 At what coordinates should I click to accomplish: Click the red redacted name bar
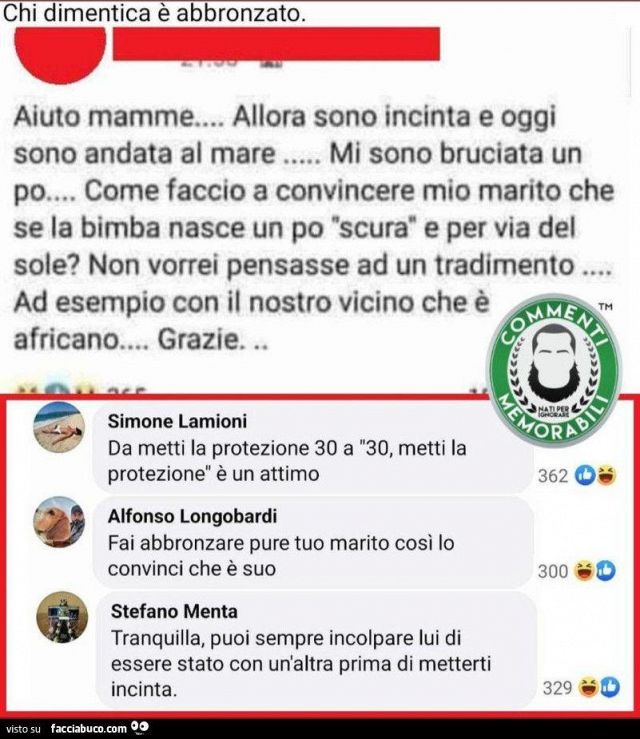[276, 44]
